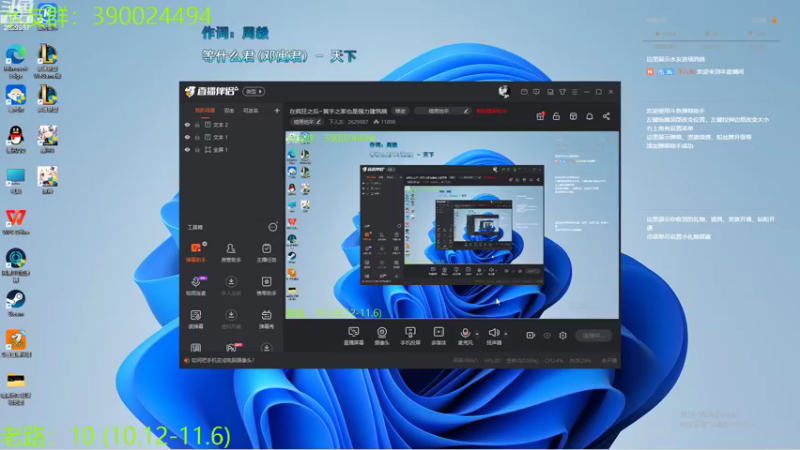Mute the 麦克风 microphone
Screen dimensions: 800x450
[465, 336]
